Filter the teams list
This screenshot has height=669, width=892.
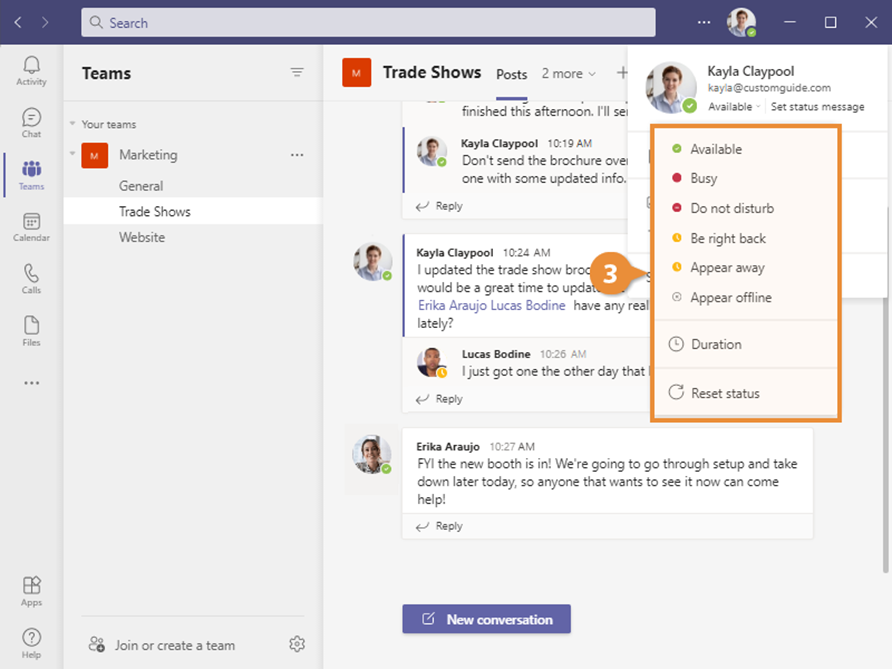(x=297, y=72)
